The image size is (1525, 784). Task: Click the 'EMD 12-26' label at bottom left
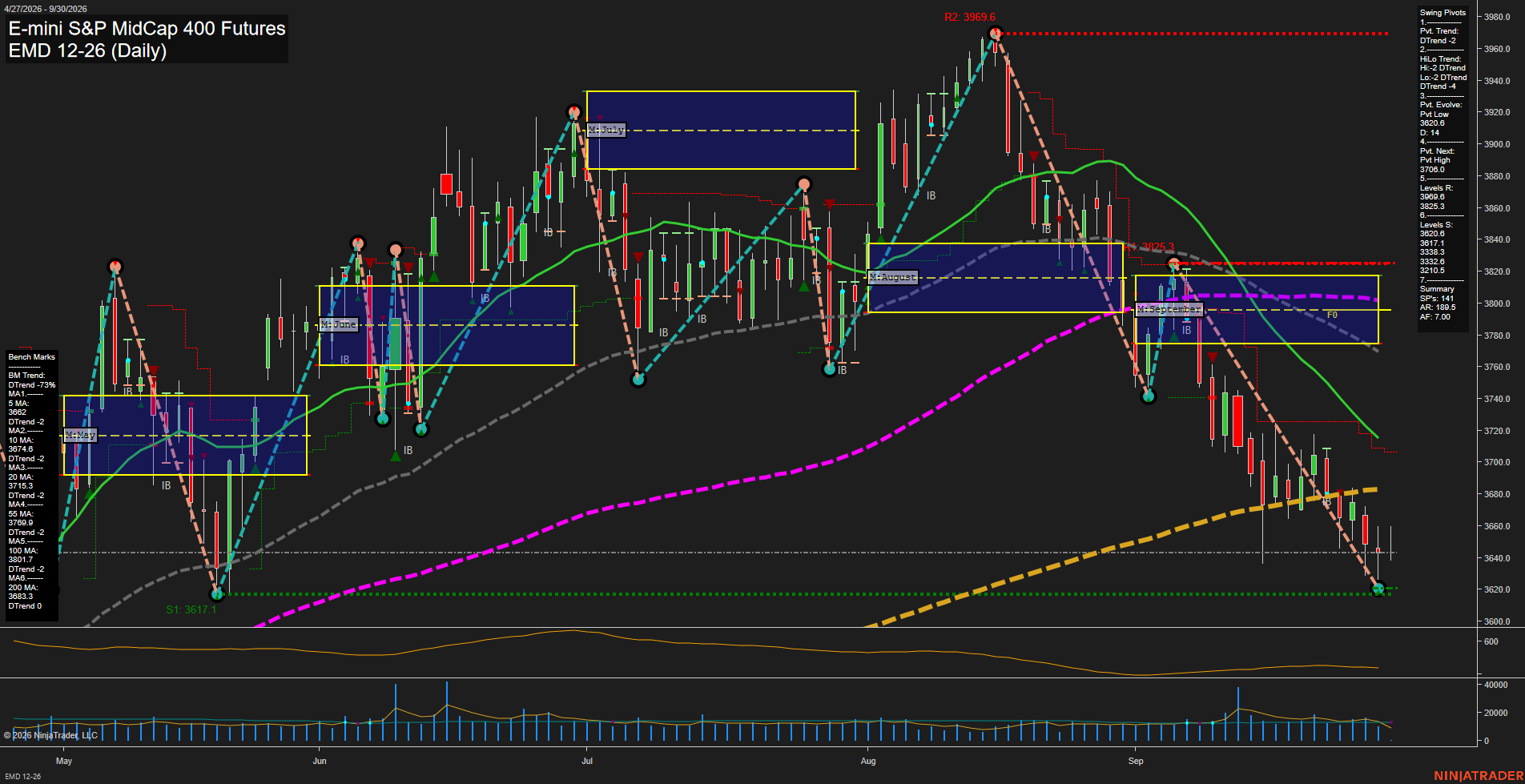(23, 776)
